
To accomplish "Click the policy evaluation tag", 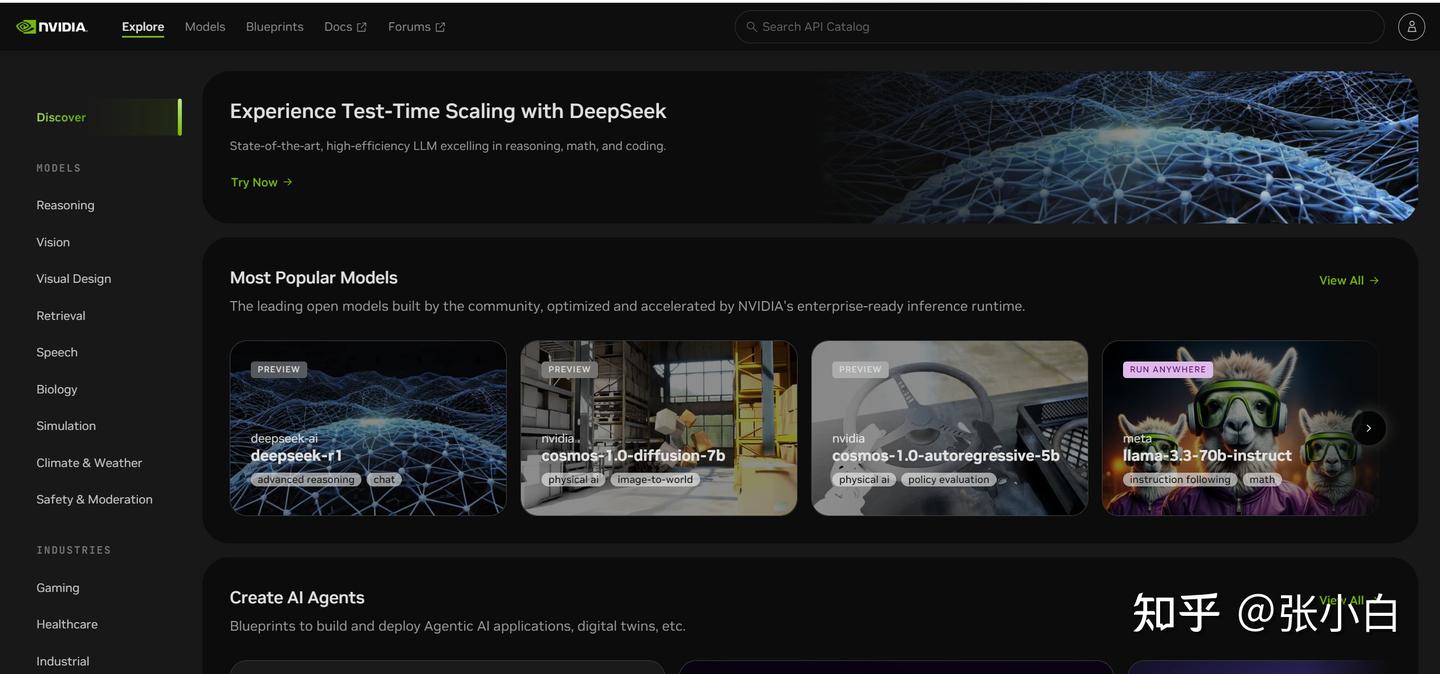I will (x=949, y=480).
